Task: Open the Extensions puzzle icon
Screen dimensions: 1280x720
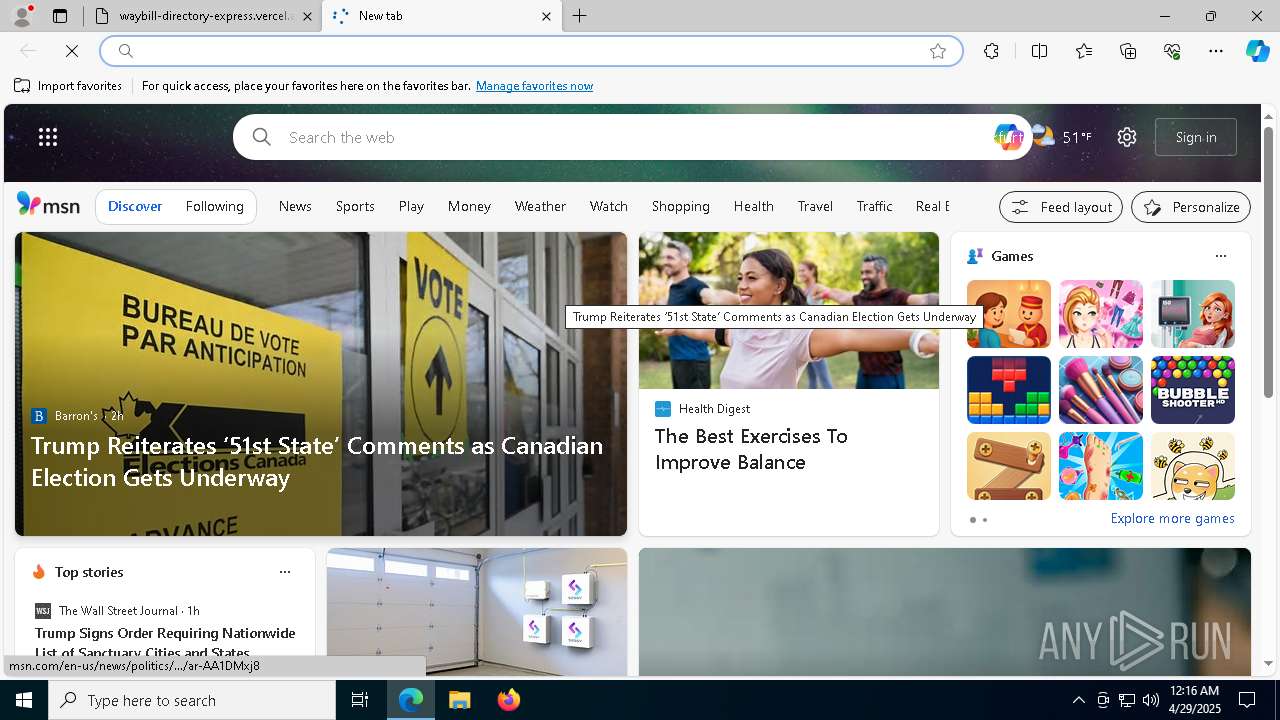Action: coord(991,51)
